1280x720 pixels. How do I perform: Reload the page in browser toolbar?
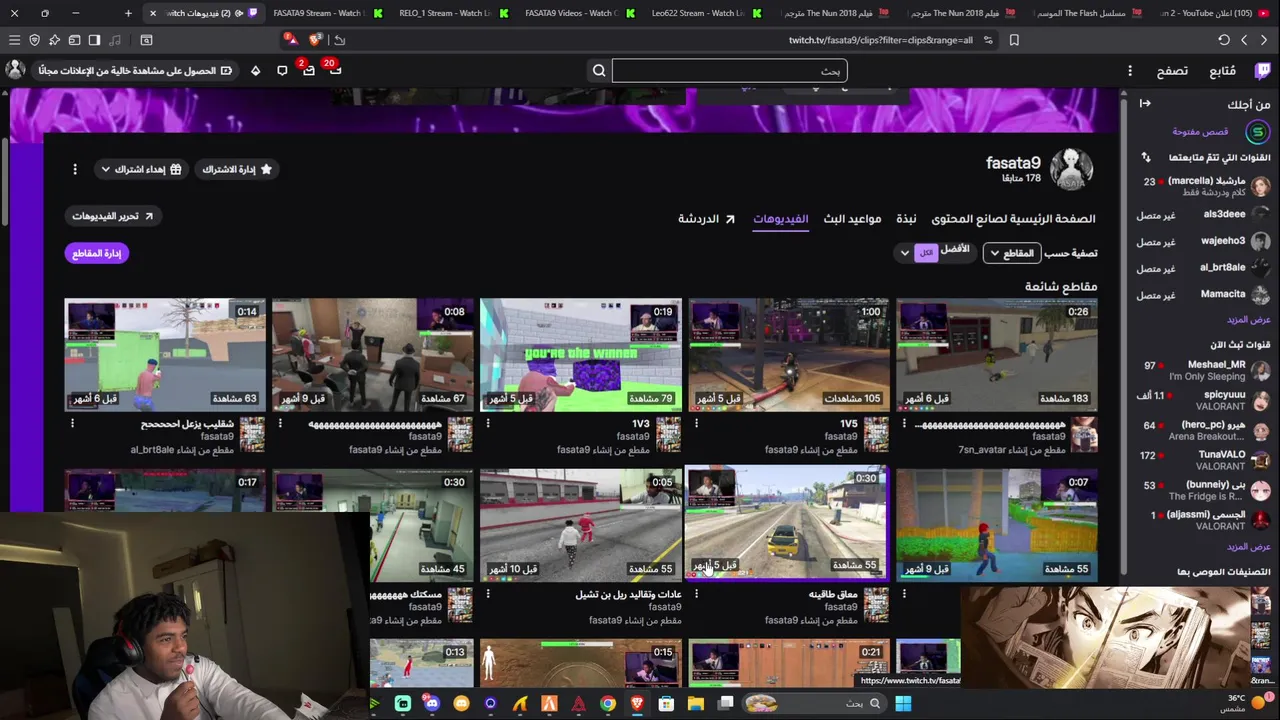click(x=1224, y=40)
